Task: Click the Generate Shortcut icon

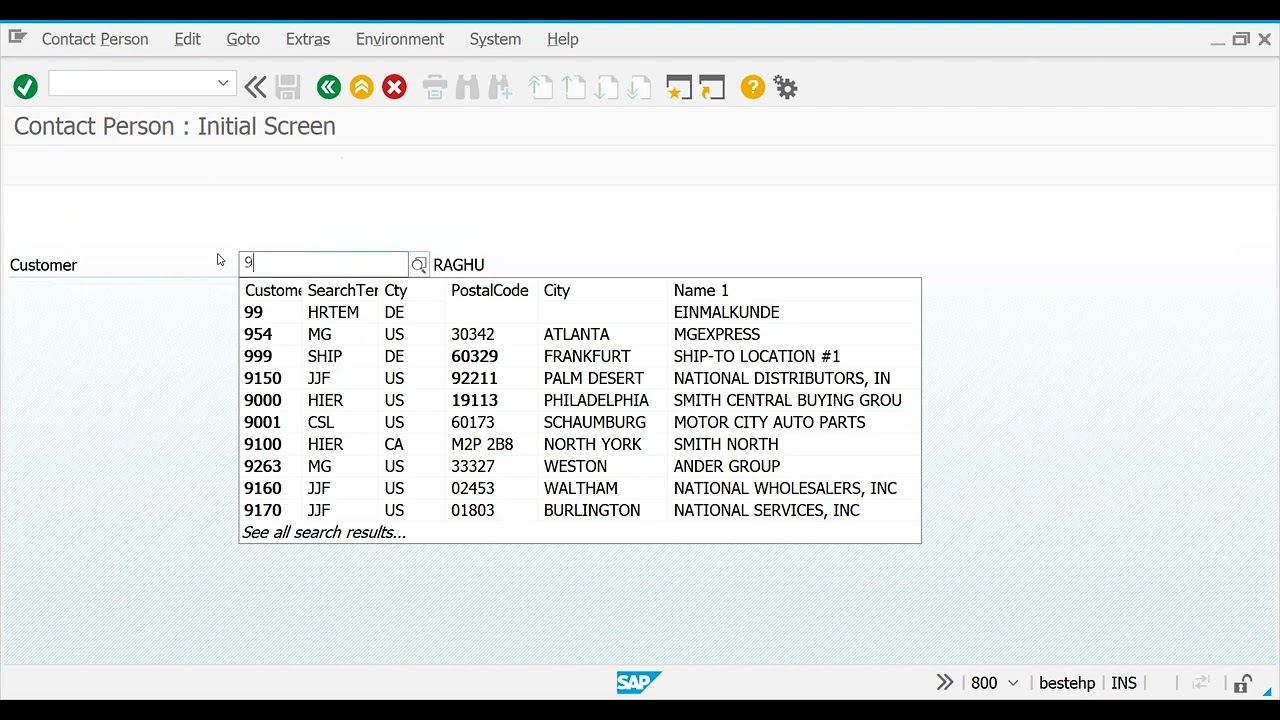Action: point(712,87)
